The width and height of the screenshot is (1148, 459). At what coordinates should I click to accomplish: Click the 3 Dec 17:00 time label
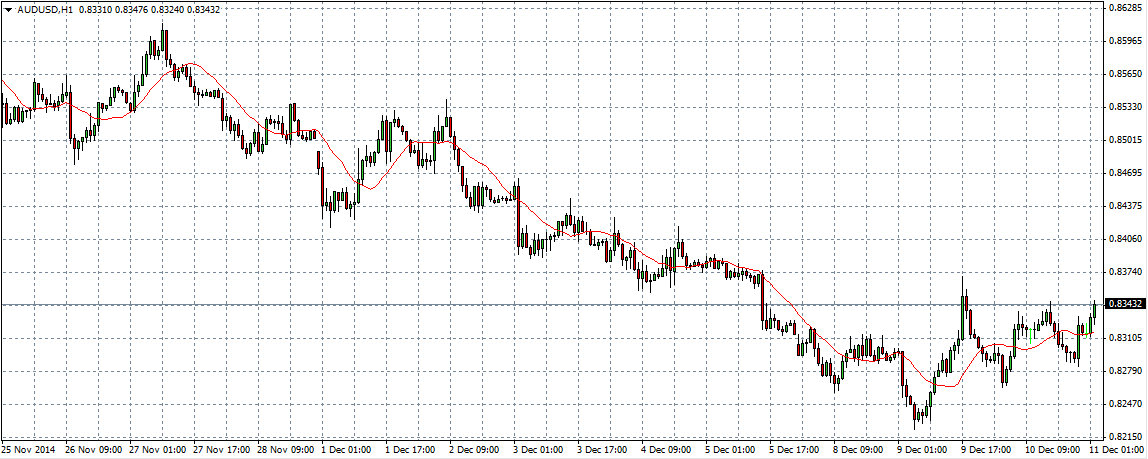point(603,450)
